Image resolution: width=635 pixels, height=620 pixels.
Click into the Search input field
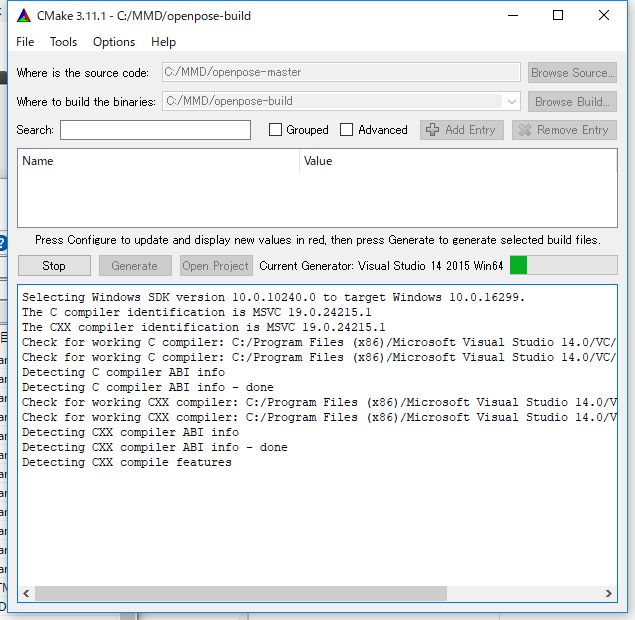[x=155, y=130]
